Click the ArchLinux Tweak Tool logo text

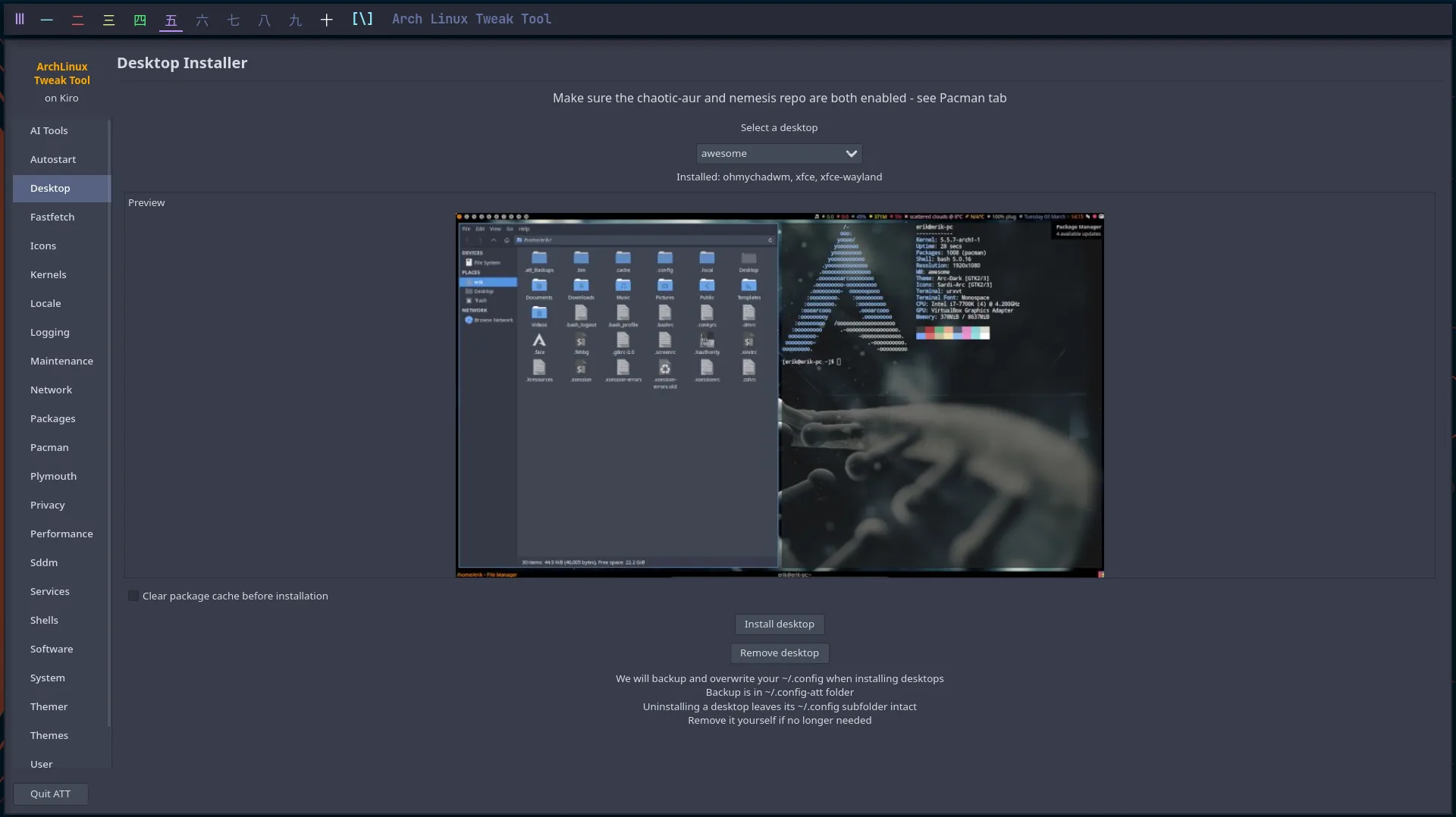pos(61,74)
